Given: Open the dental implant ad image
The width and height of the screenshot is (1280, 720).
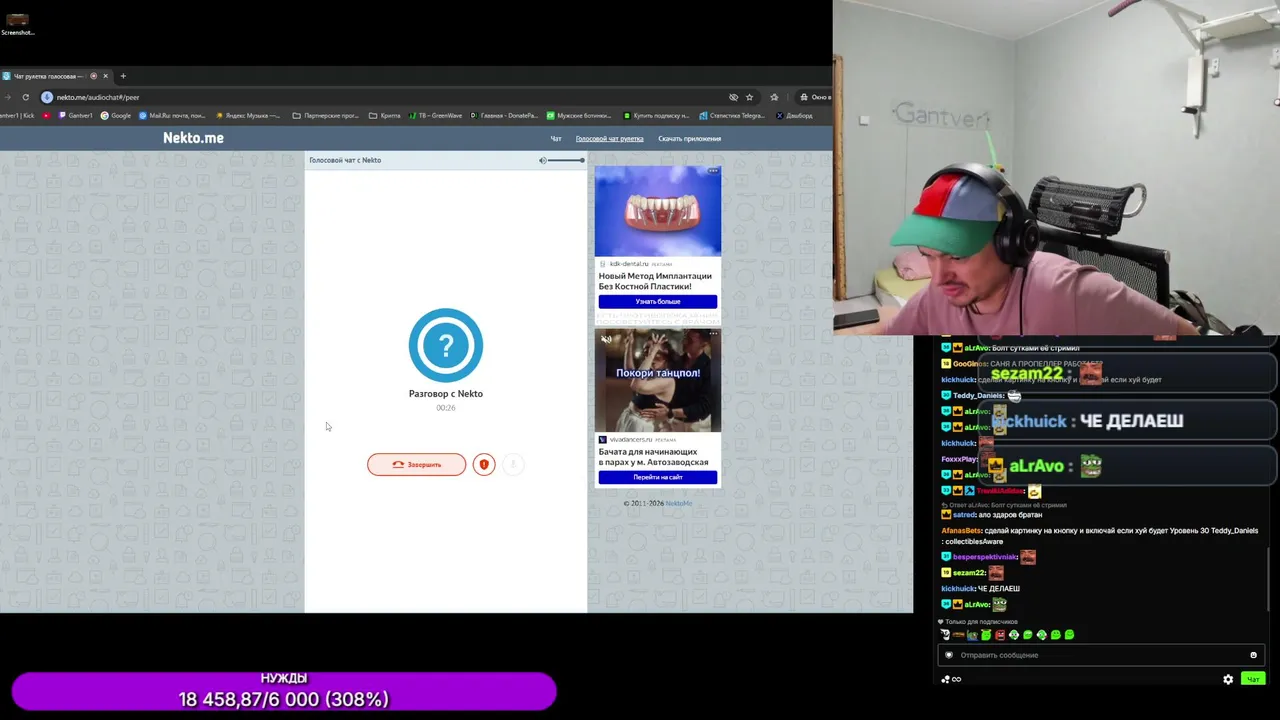Looking at the screenshot, I should tap(657, 211).
